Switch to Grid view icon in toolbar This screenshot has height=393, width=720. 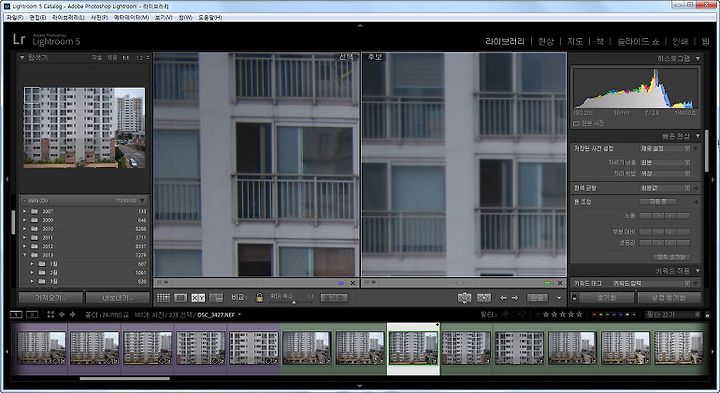[x=163, y=298]
